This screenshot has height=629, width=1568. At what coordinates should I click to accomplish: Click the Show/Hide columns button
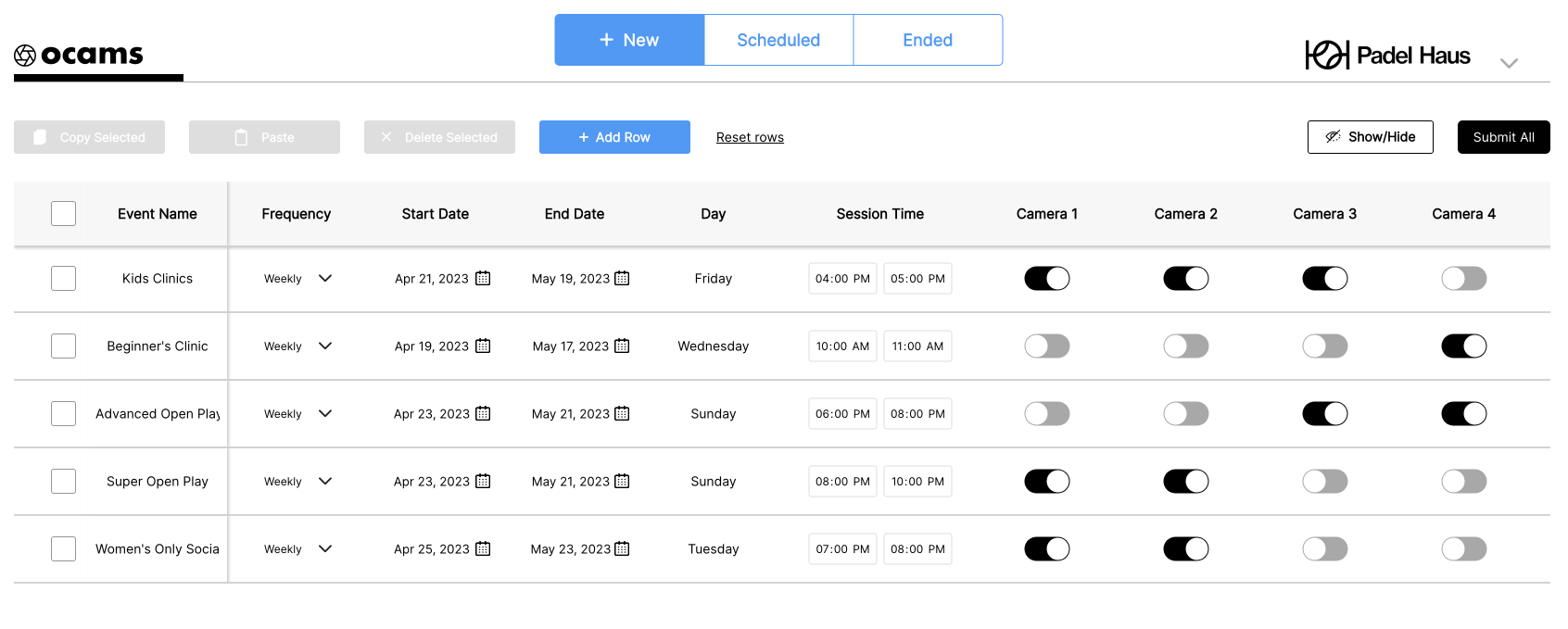pos(1370,137)
